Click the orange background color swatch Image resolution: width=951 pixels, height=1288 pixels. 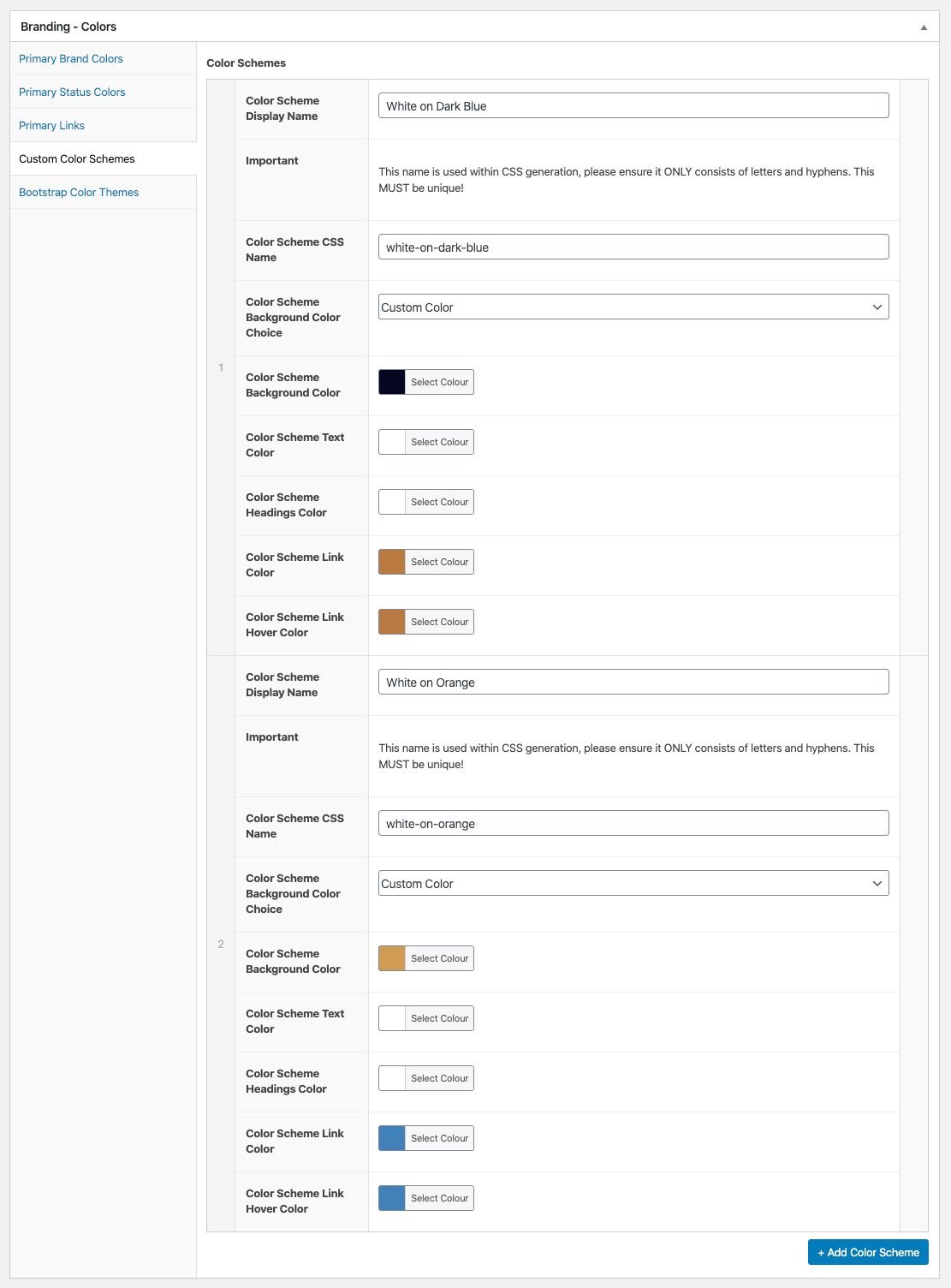pyautogui.click(x=392, y=959)
